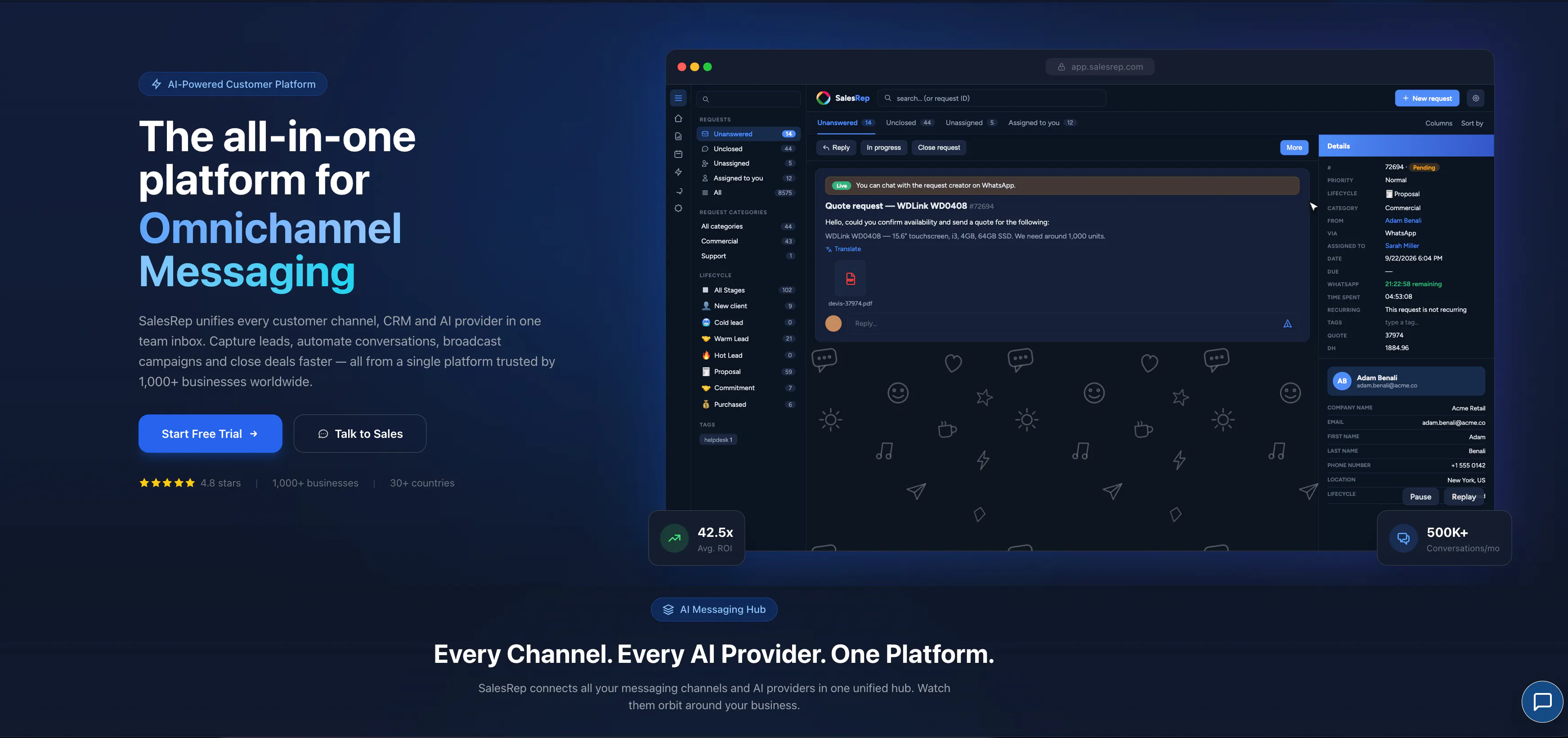The width and height of the screenshot is (1568, 738).
Task: Click the Close request button
Action: (939, 147)
